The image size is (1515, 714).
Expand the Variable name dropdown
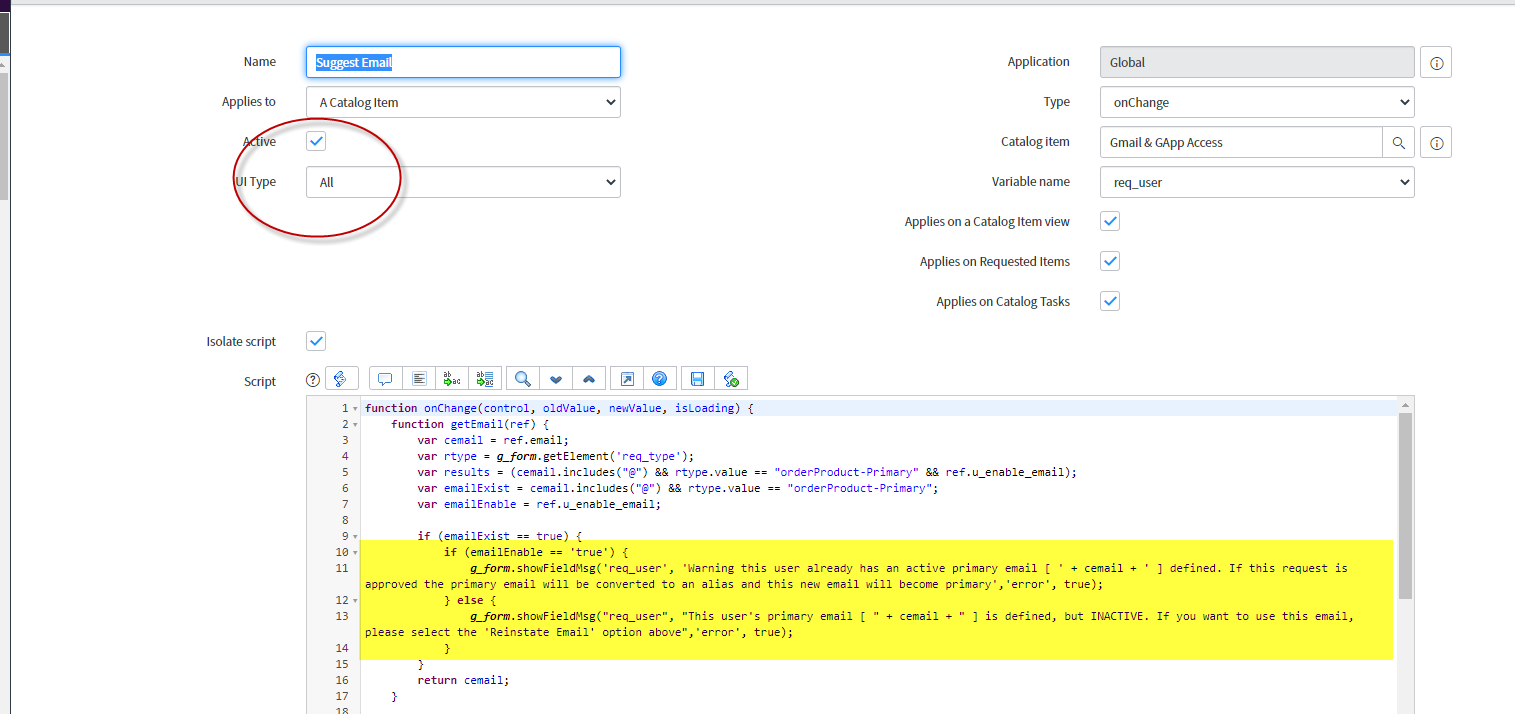pyautogui.click(x=1256, y=182)
